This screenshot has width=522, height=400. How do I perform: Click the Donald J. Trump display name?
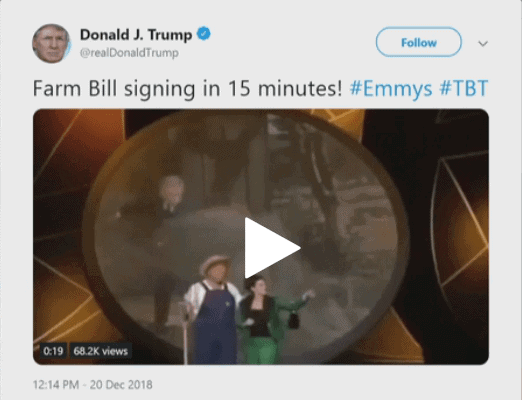tap(136, 35)
